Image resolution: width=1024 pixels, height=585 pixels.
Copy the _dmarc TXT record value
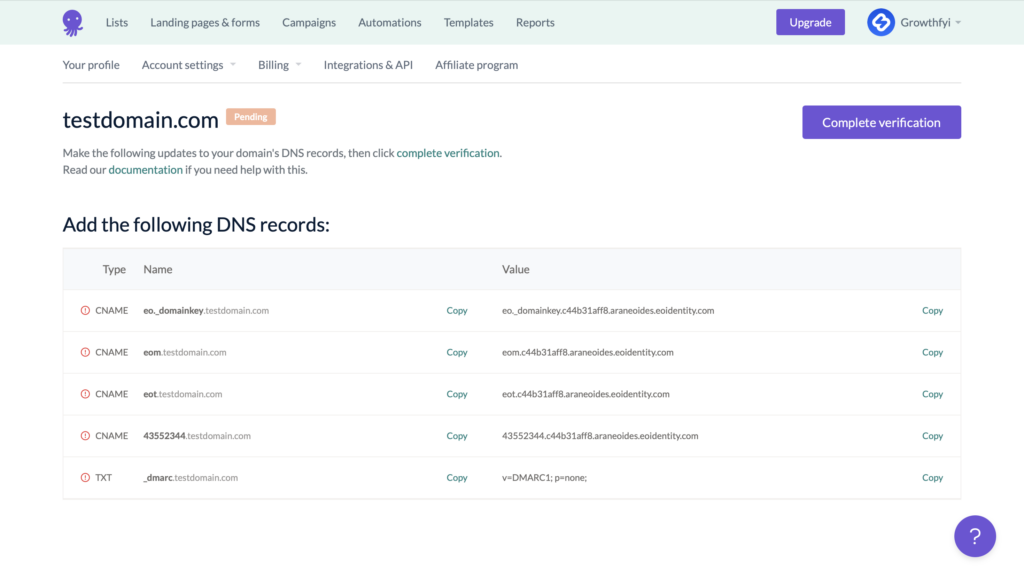pyautogui.click(x=932, y=478)
